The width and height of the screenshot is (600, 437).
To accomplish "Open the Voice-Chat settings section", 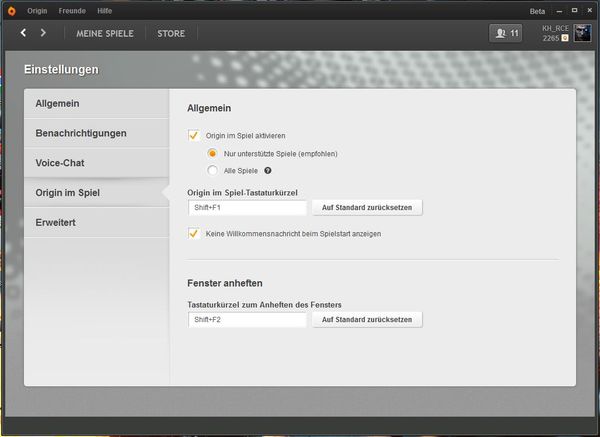I will coord(96,163).
